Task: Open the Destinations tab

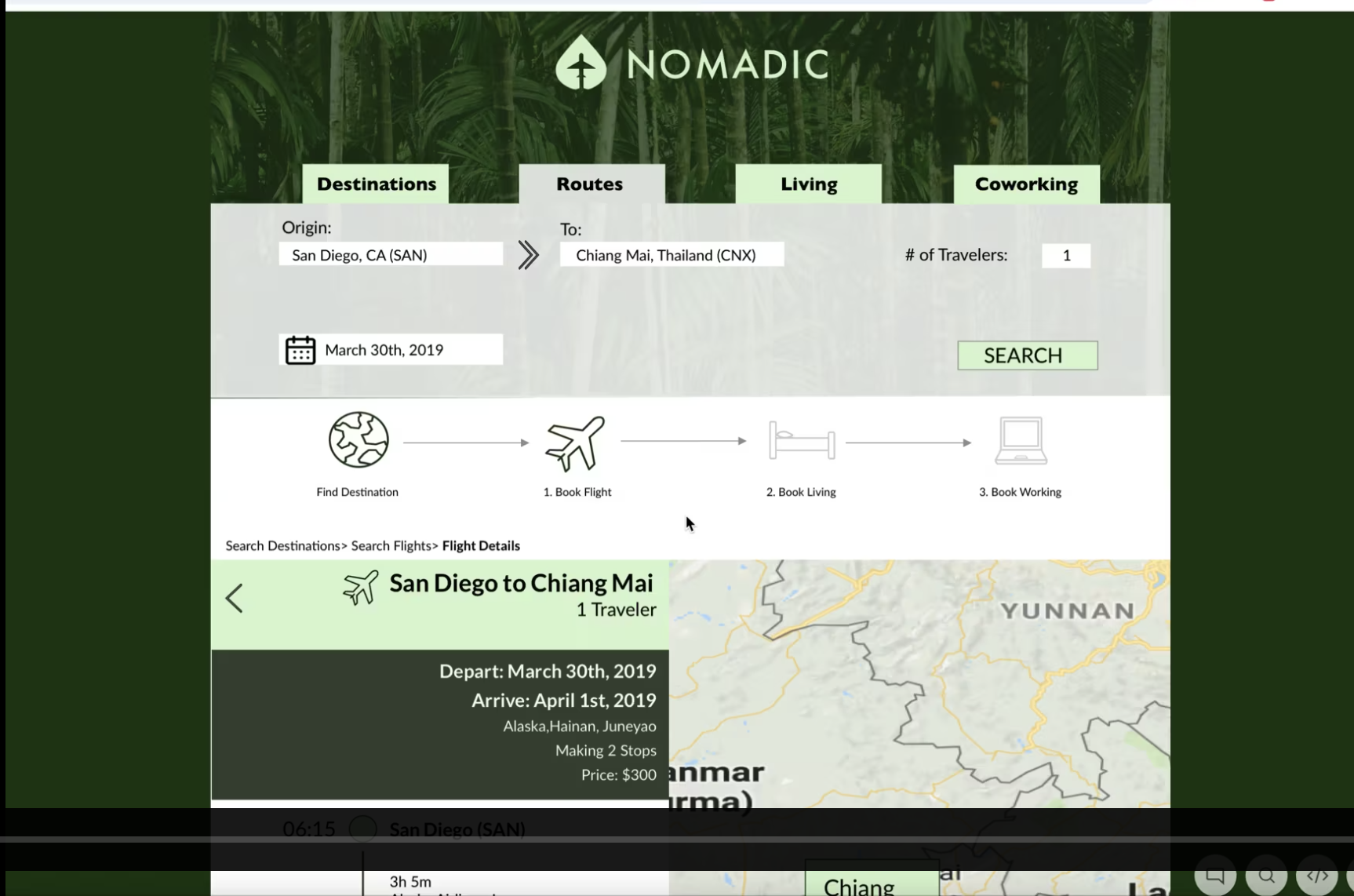Action: click(376, 184)
